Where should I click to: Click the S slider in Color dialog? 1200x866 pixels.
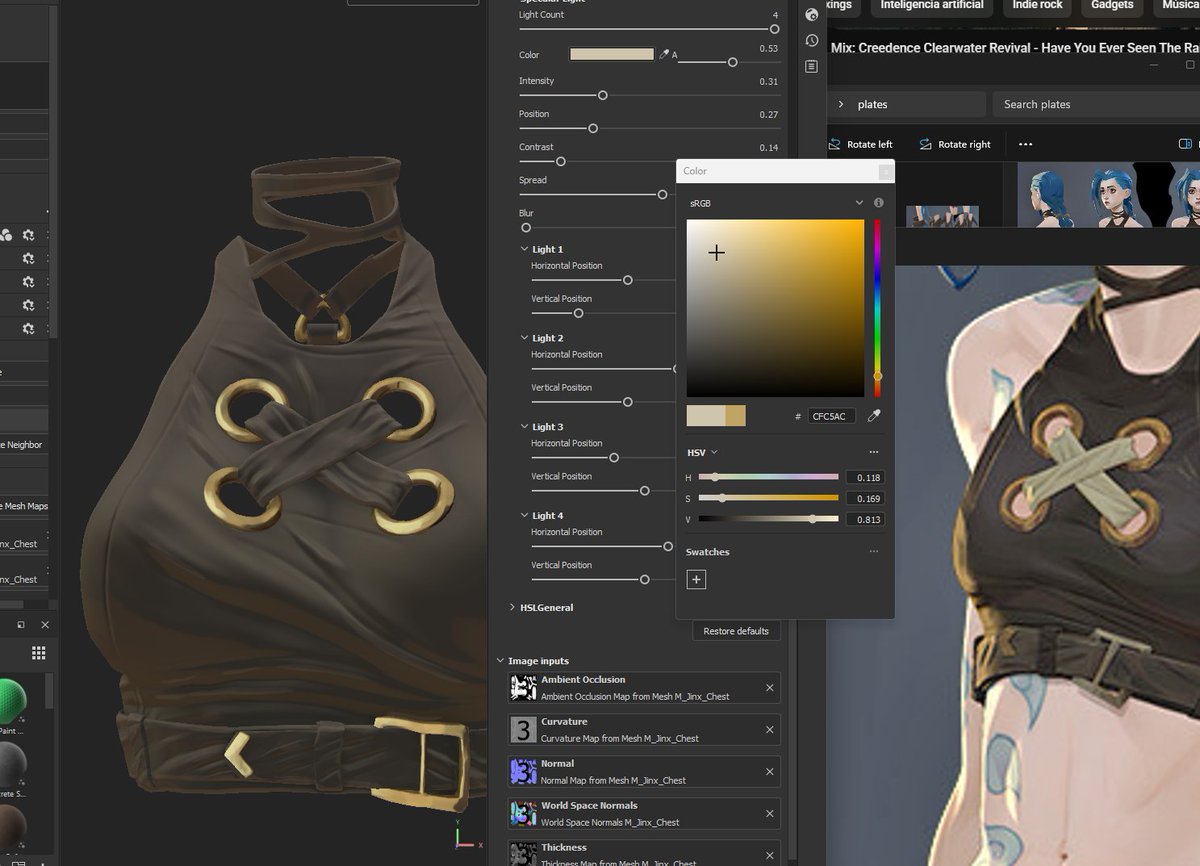(768, 498)
